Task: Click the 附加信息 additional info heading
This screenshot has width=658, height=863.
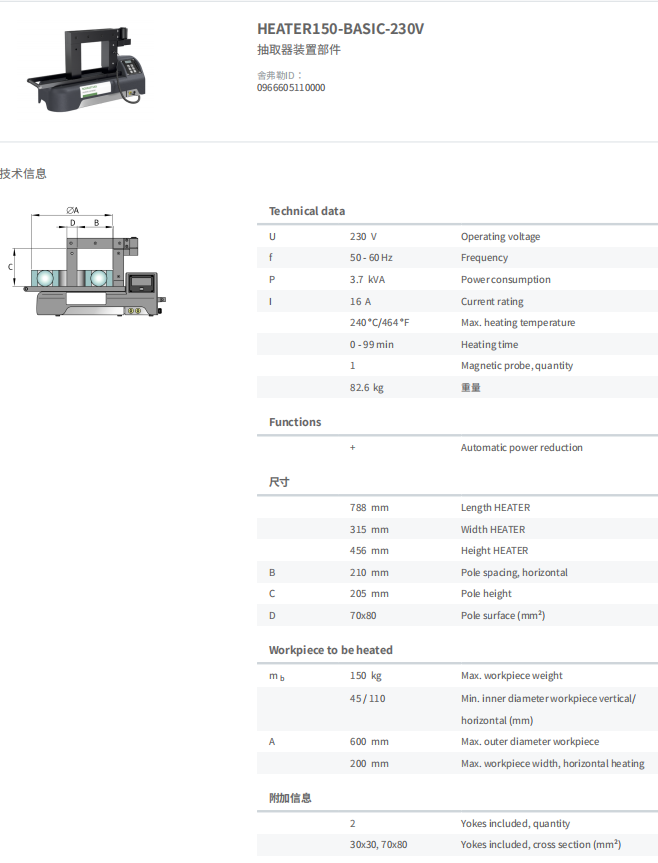Action: point(290,798)
